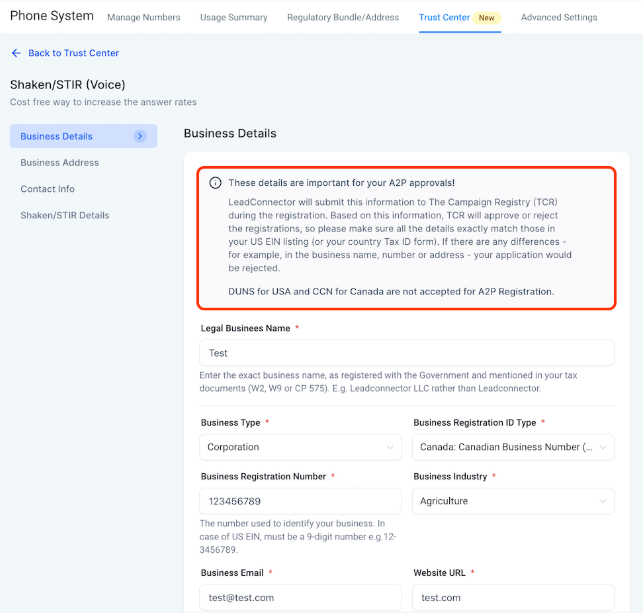Open the Advanced Settings tab
This screenshot has width=643, height=613.
559,17
